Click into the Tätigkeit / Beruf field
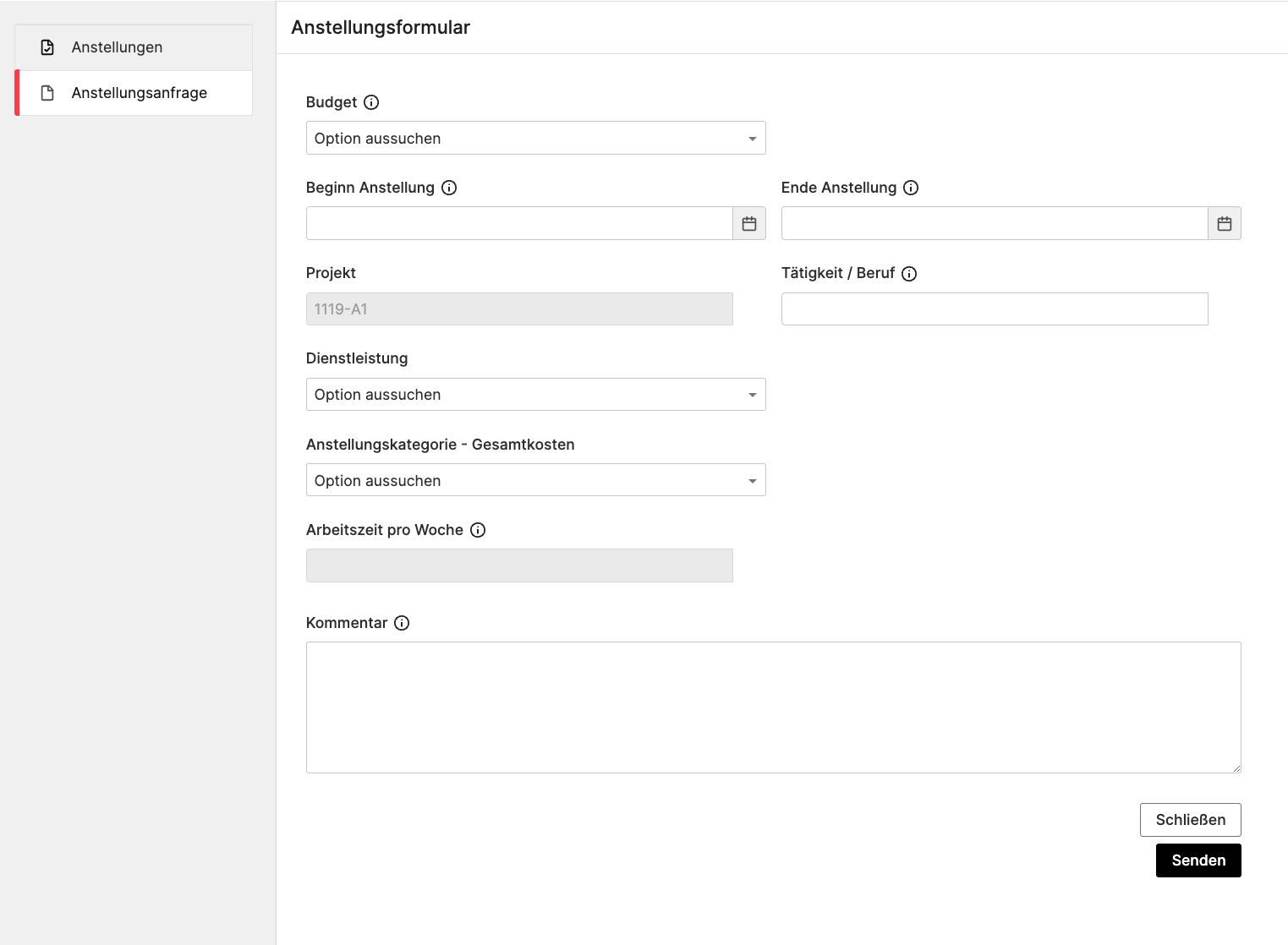The height and width of the screenshot is (945, 1288). (x=995, y=309)
